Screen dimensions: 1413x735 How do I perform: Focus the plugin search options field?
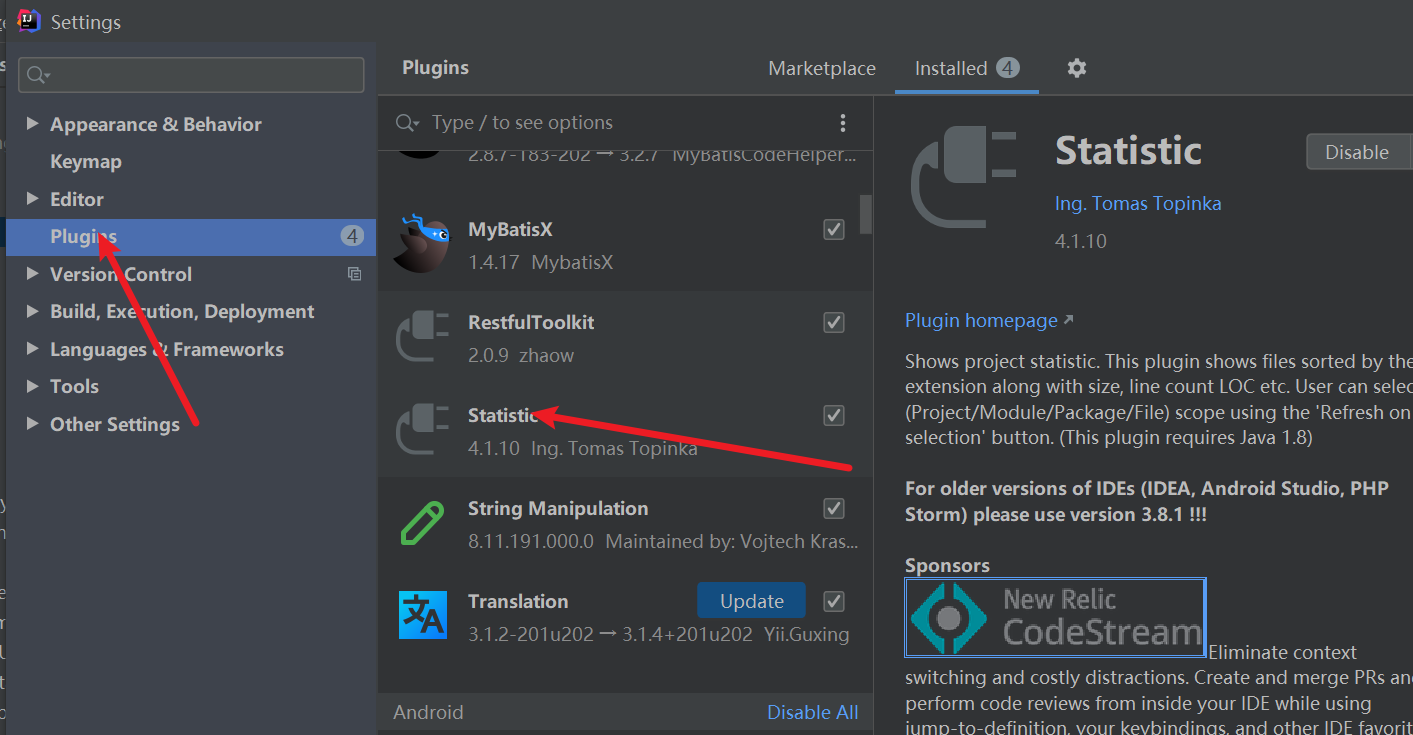click(x=625, y=123)
